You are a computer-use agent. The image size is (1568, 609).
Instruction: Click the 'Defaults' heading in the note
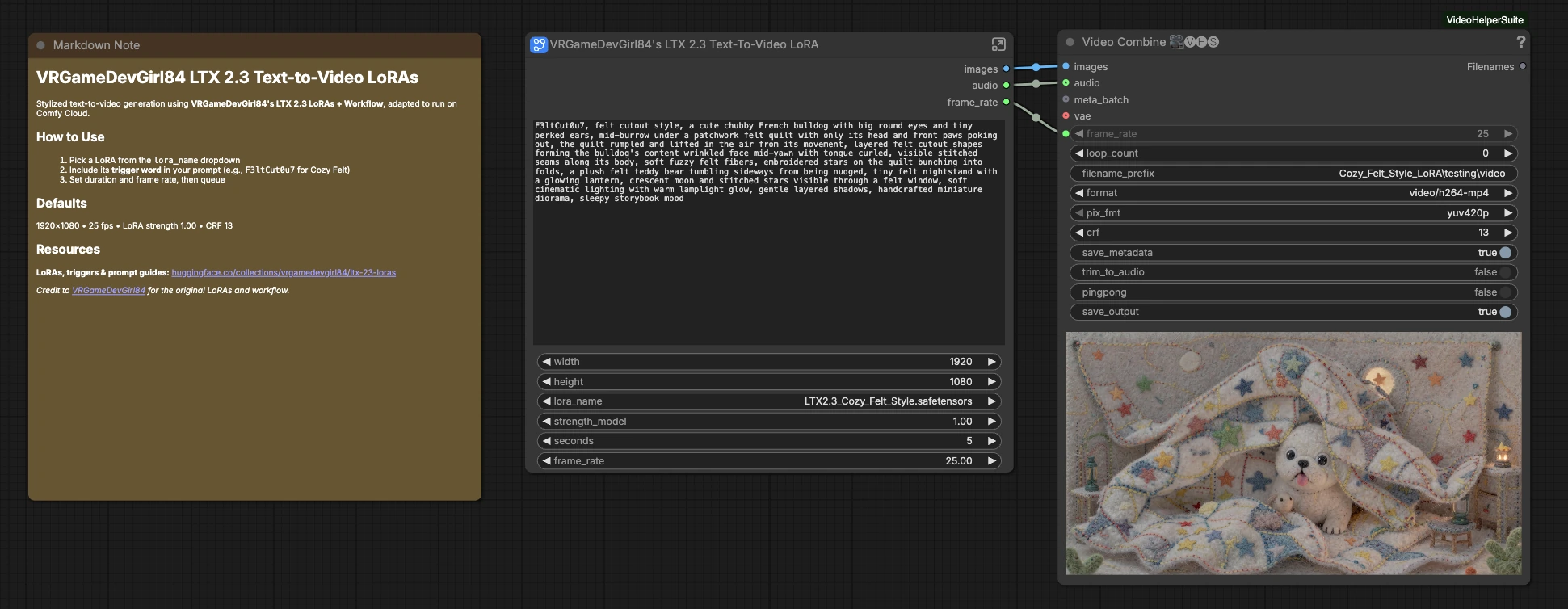(x=61, y=204)
